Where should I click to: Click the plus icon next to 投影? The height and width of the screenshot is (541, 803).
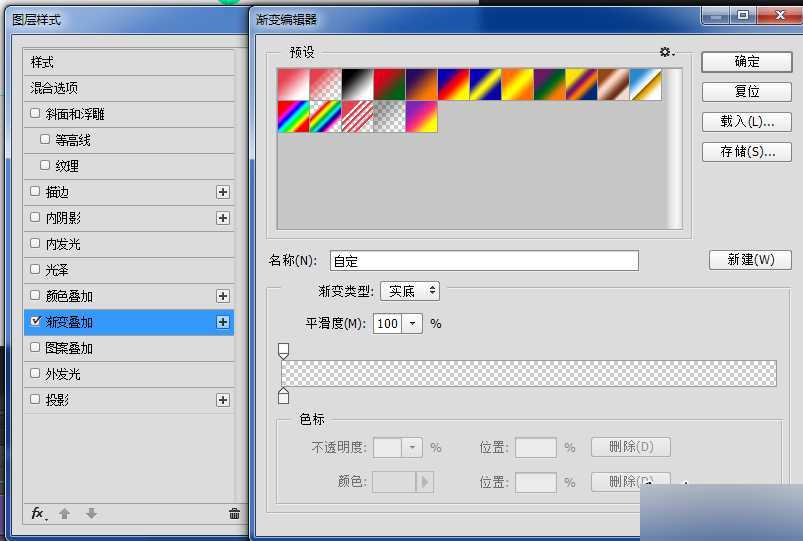[x=223, y=400]
